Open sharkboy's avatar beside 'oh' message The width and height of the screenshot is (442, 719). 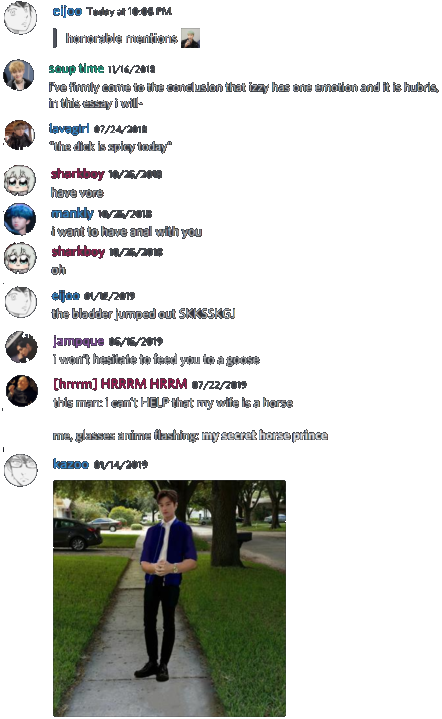click(20, 258)
